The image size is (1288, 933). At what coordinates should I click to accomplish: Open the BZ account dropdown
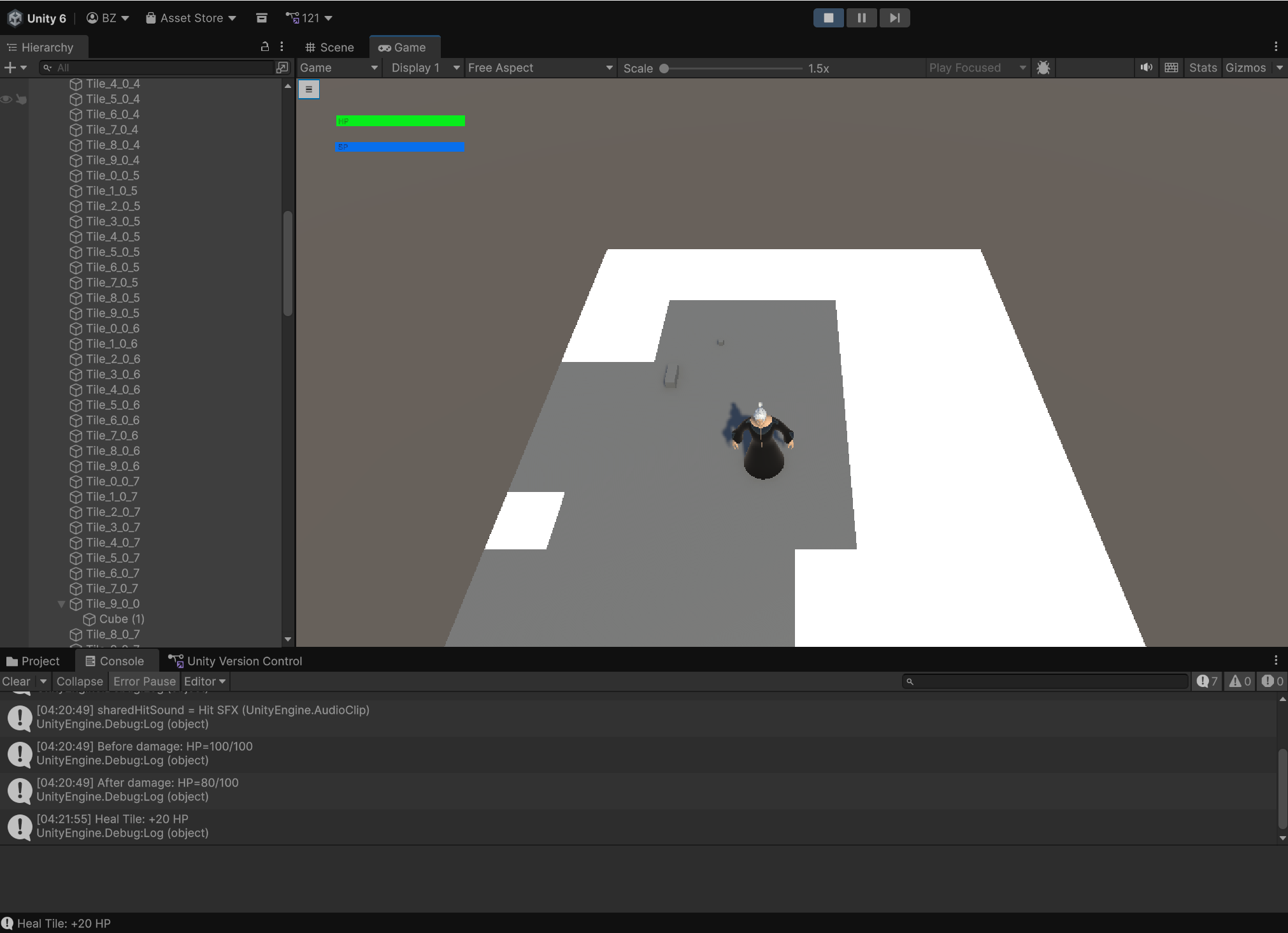(x=108, y=18)
